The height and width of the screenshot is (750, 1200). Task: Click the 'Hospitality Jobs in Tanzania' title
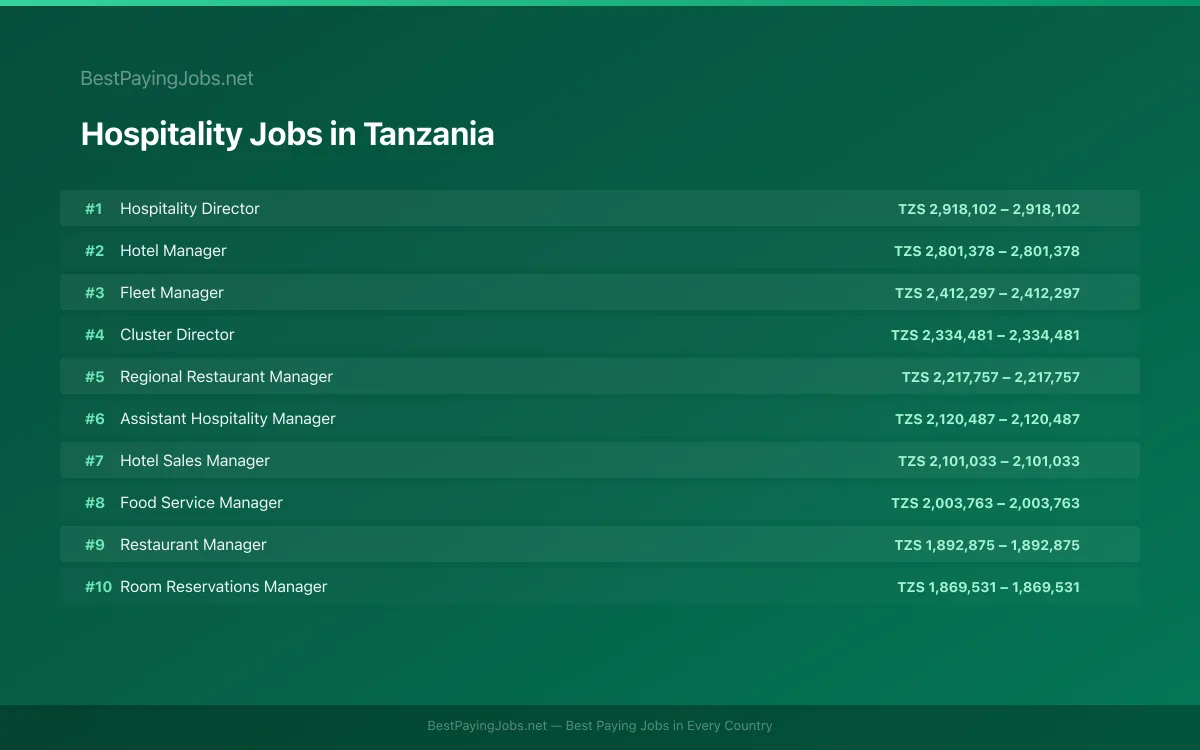click(x=287, y=134)
